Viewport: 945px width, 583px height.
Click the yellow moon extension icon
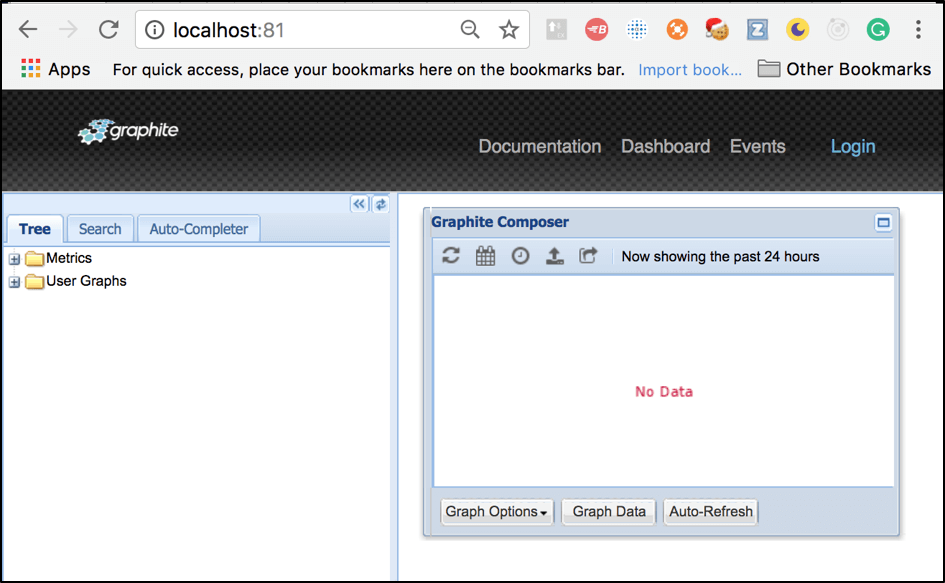pyautogui.click(x=797, y=29)
